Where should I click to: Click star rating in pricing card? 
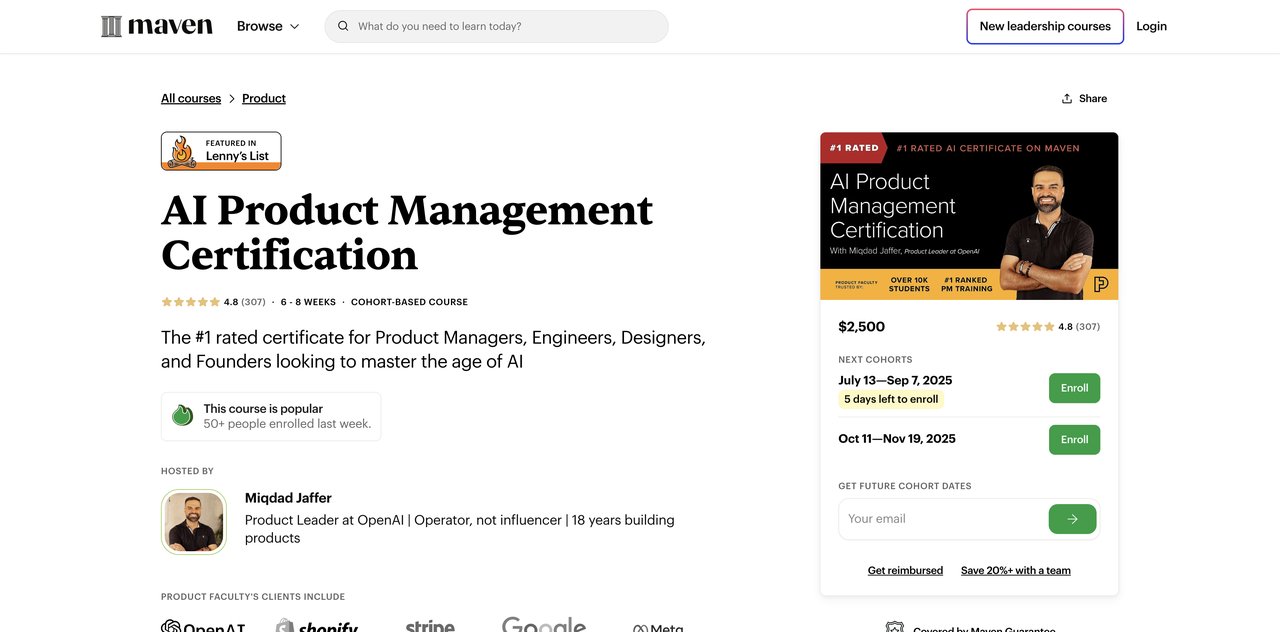point(1025,327)
